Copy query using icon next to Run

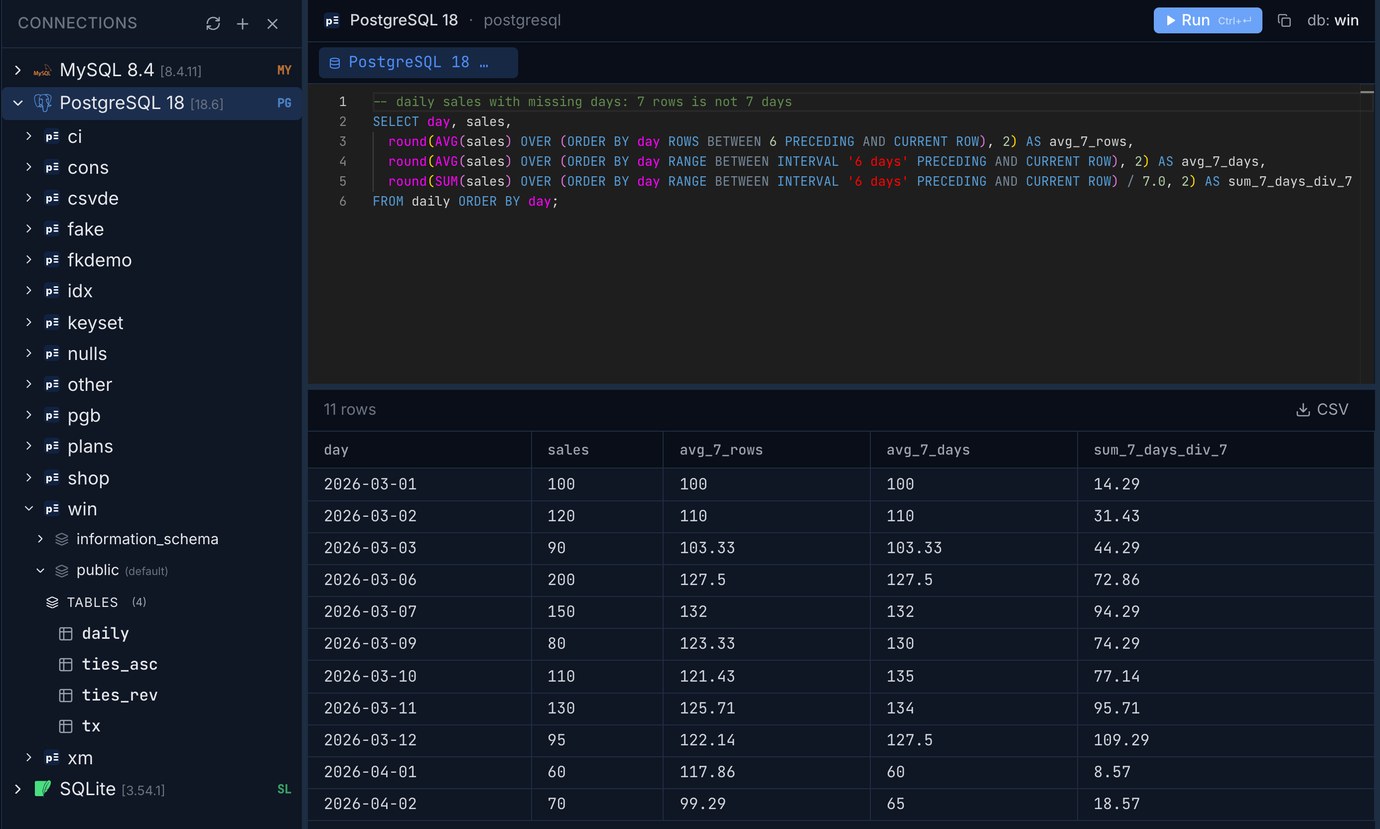[x=1284, y=20]
